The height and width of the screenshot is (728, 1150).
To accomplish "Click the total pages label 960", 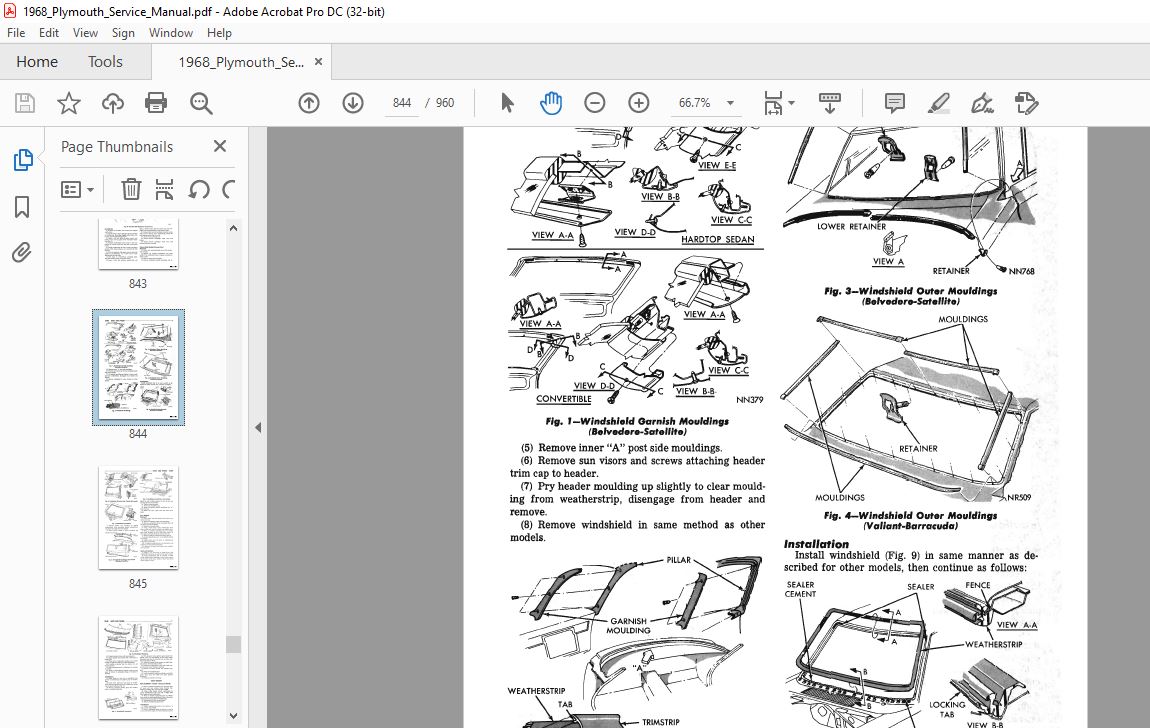I will coord(445,103).
